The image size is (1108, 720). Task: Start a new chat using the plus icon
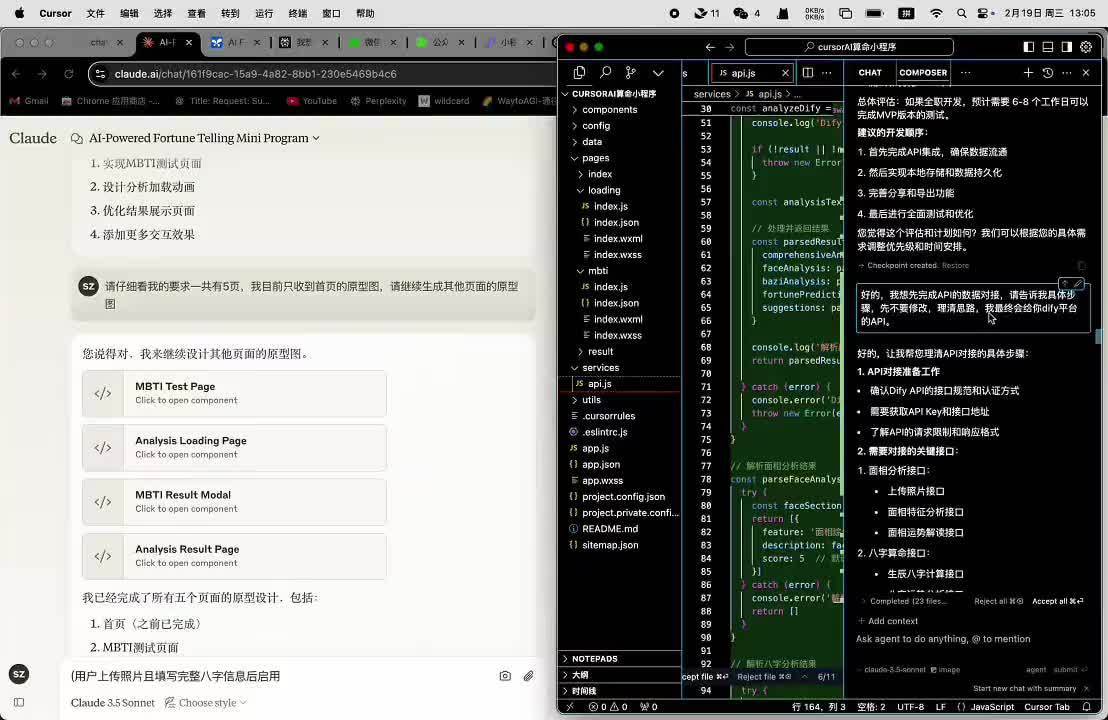click(1028, 72)
